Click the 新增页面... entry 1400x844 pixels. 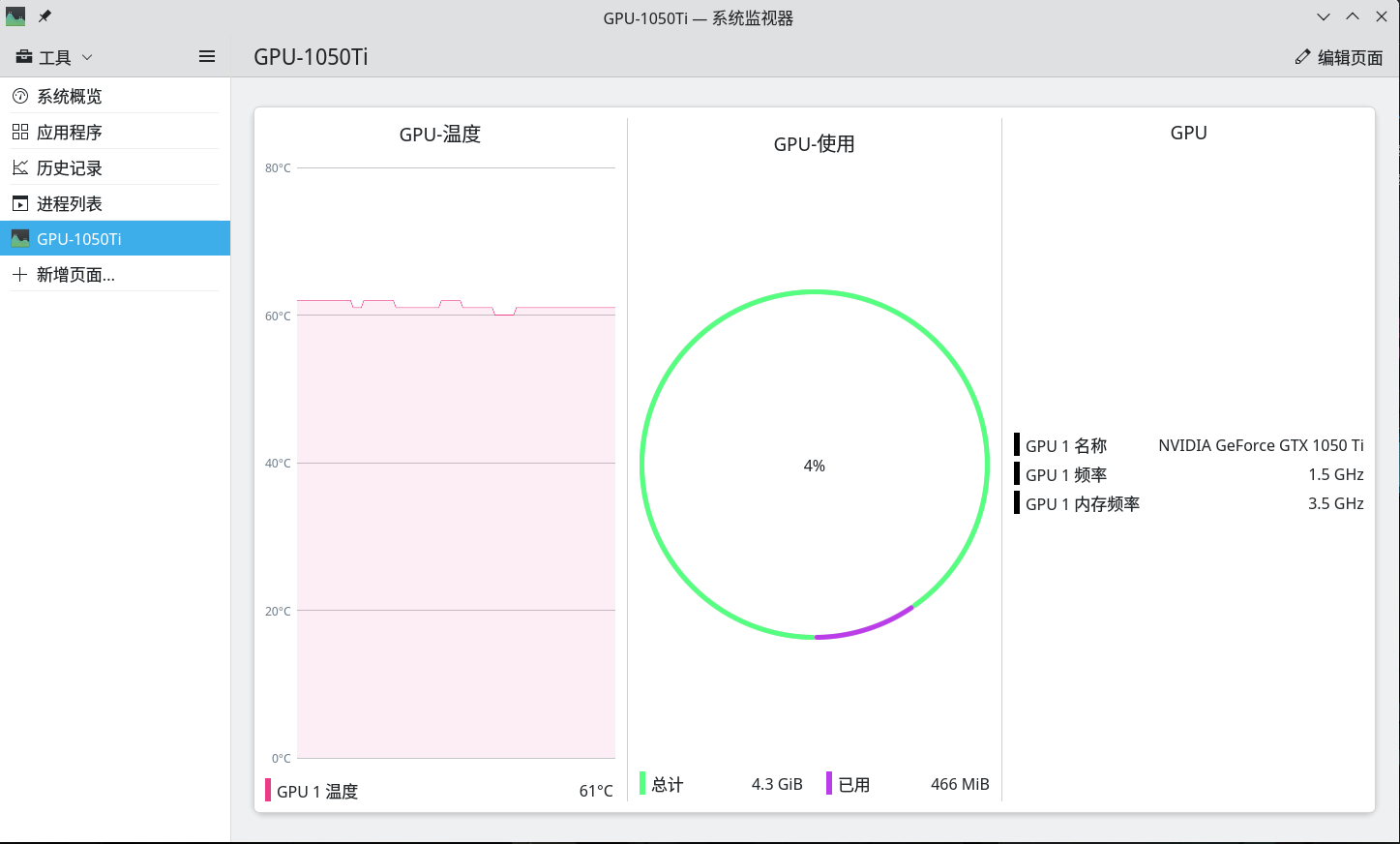115,275
